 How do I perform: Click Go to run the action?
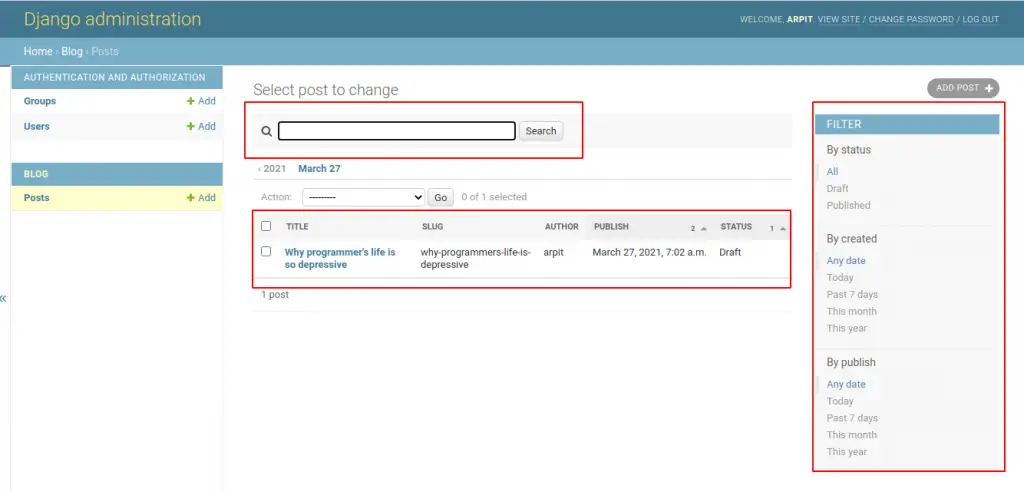click(441, 197)
